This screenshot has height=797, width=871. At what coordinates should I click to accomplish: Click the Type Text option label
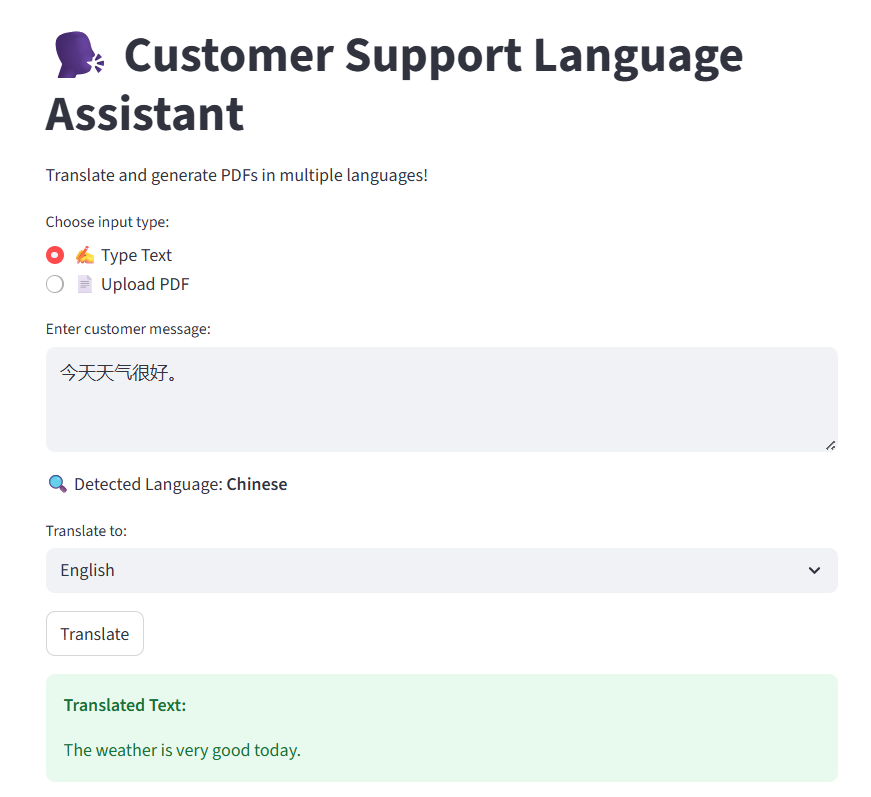coord(136,255)
